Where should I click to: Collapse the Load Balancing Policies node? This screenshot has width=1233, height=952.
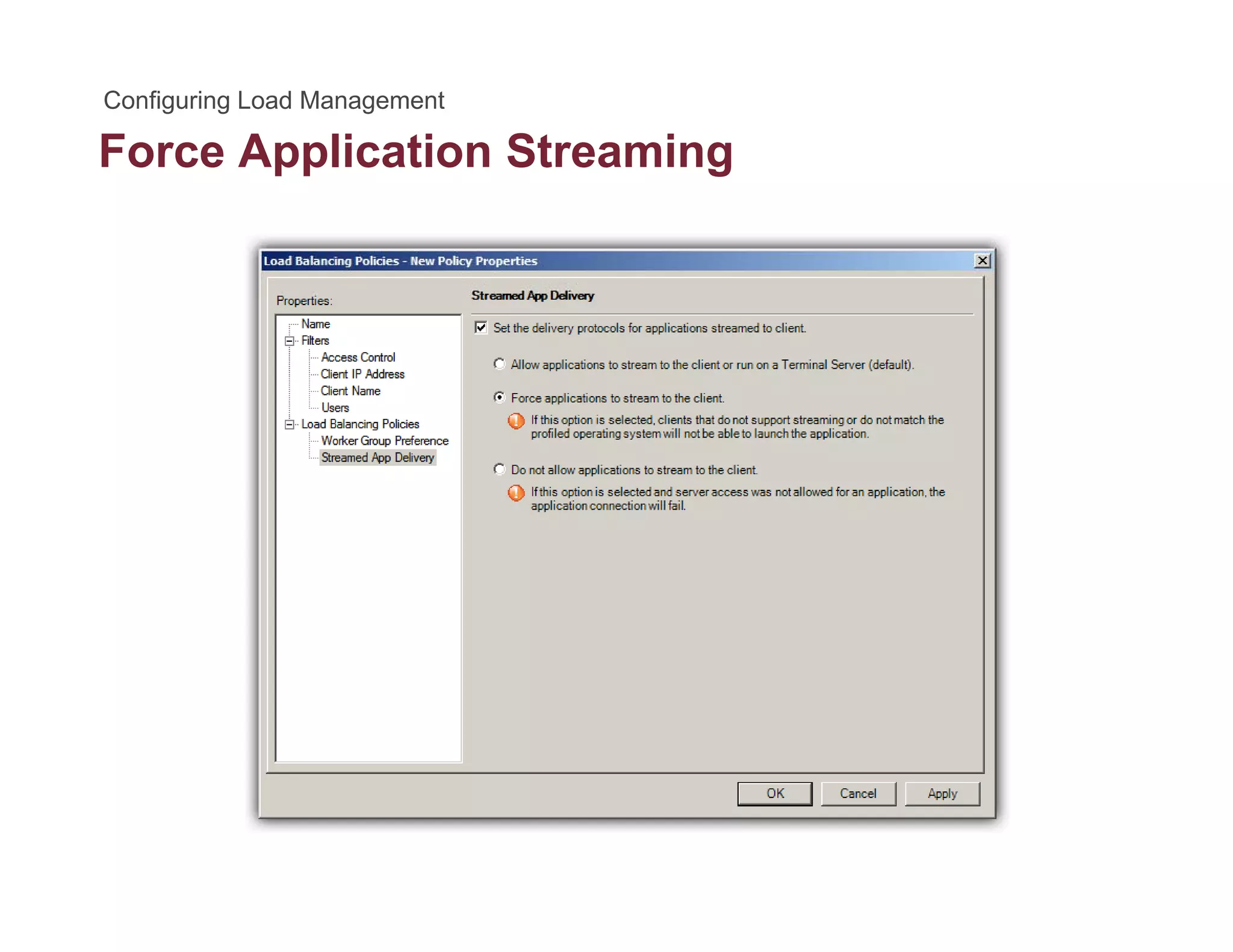point(290,424)
